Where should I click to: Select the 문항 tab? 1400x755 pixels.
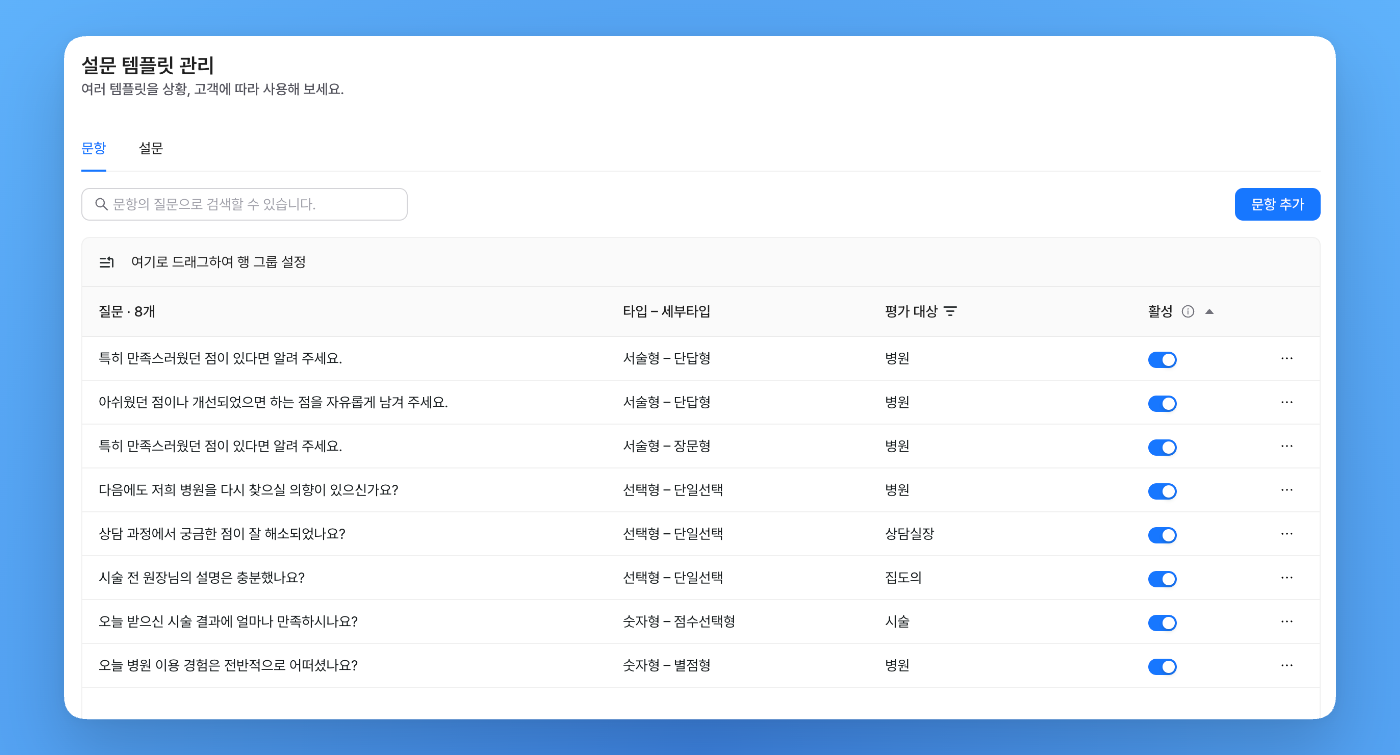(93, 148)
